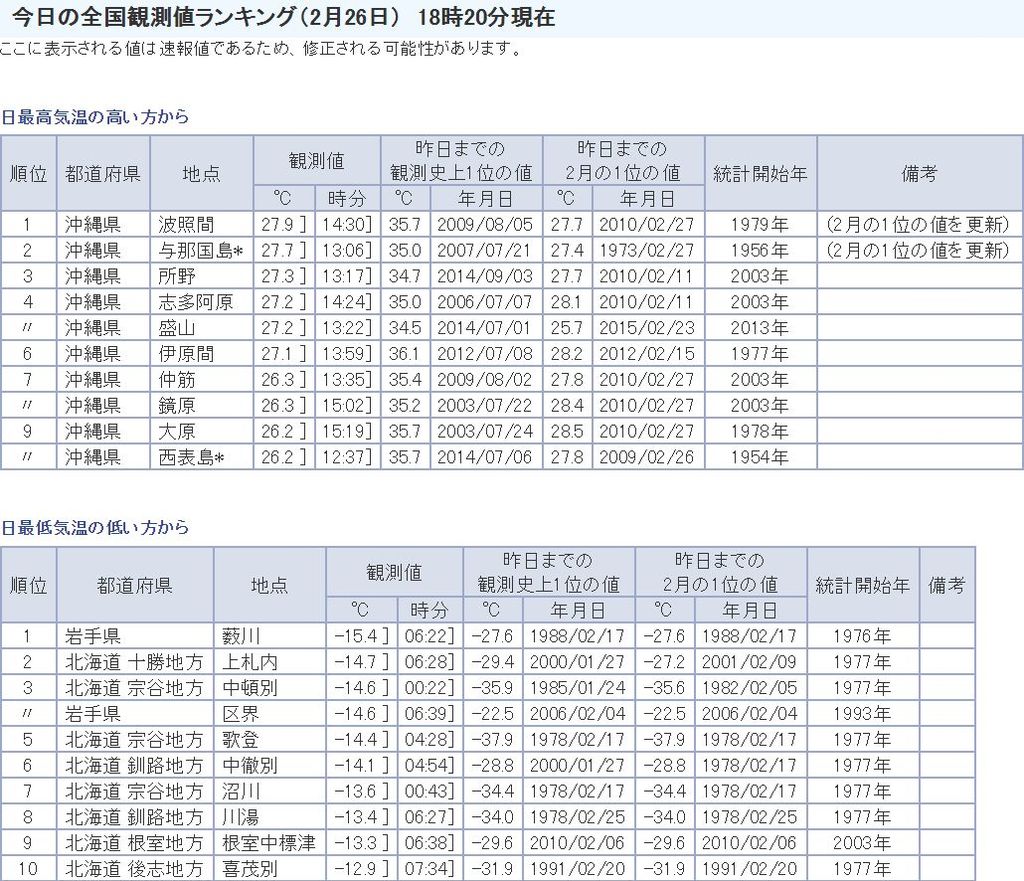This screenshot has height=881, width=1024.
Task: Click the 北海道 十勝地方 prefecture cell
Action: click(134, 662)
